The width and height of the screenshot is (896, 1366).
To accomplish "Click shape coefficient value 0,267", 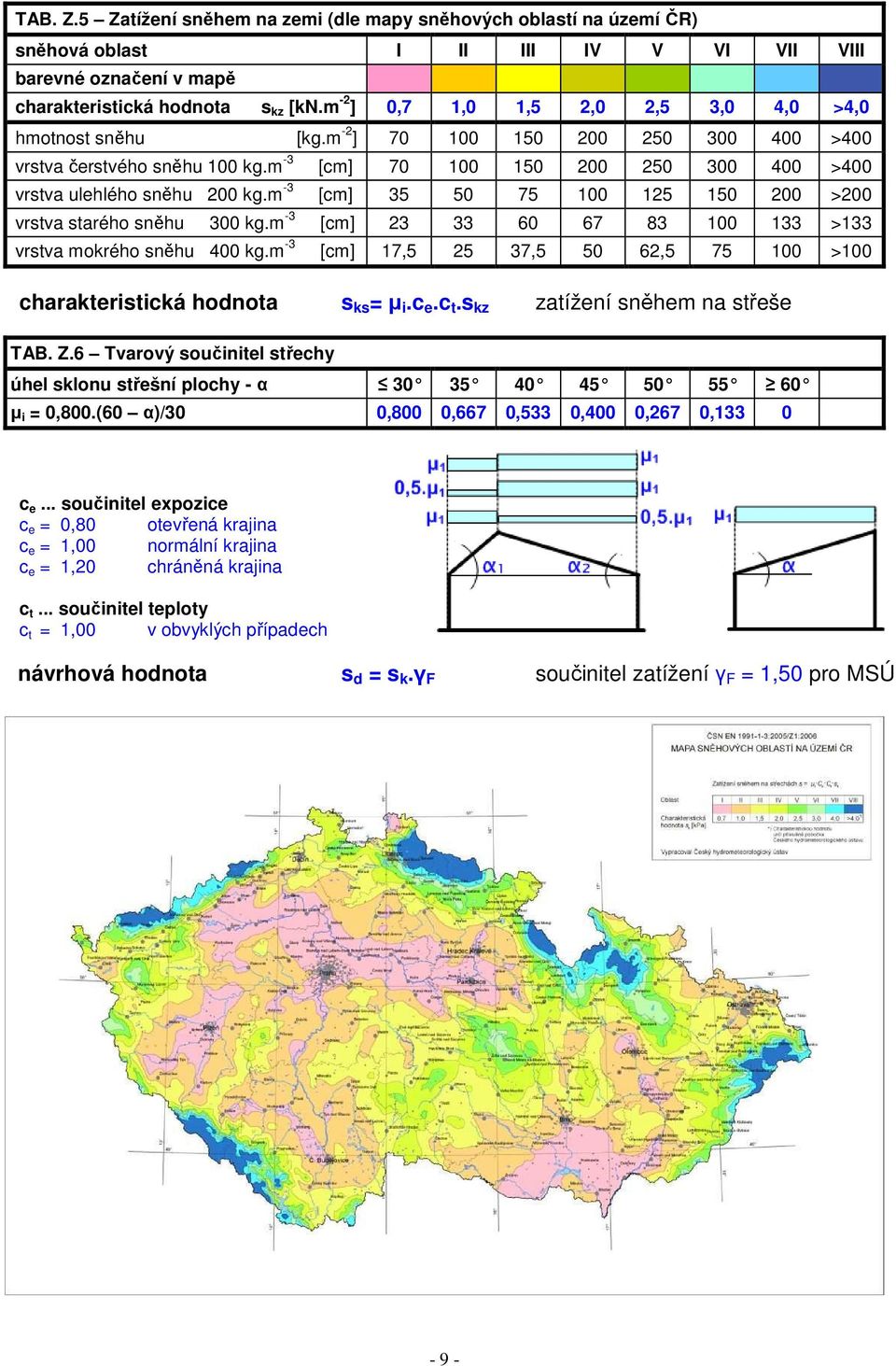I will (657, 413).
